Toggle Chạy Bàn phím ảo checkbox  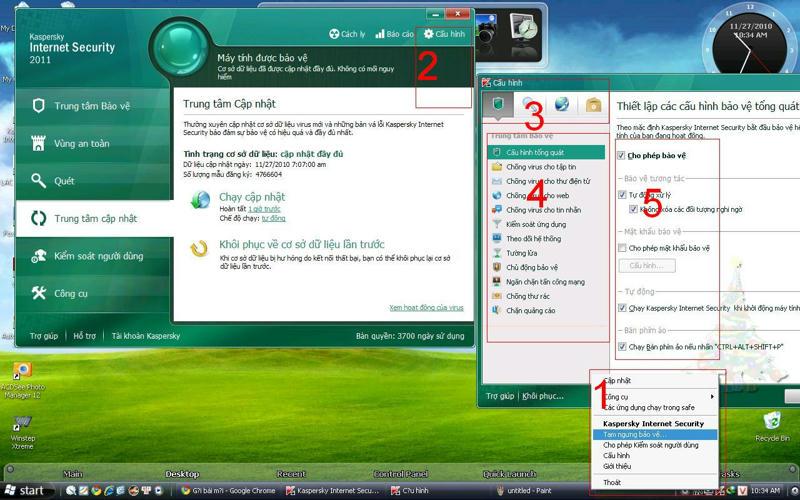pos(622,347)
